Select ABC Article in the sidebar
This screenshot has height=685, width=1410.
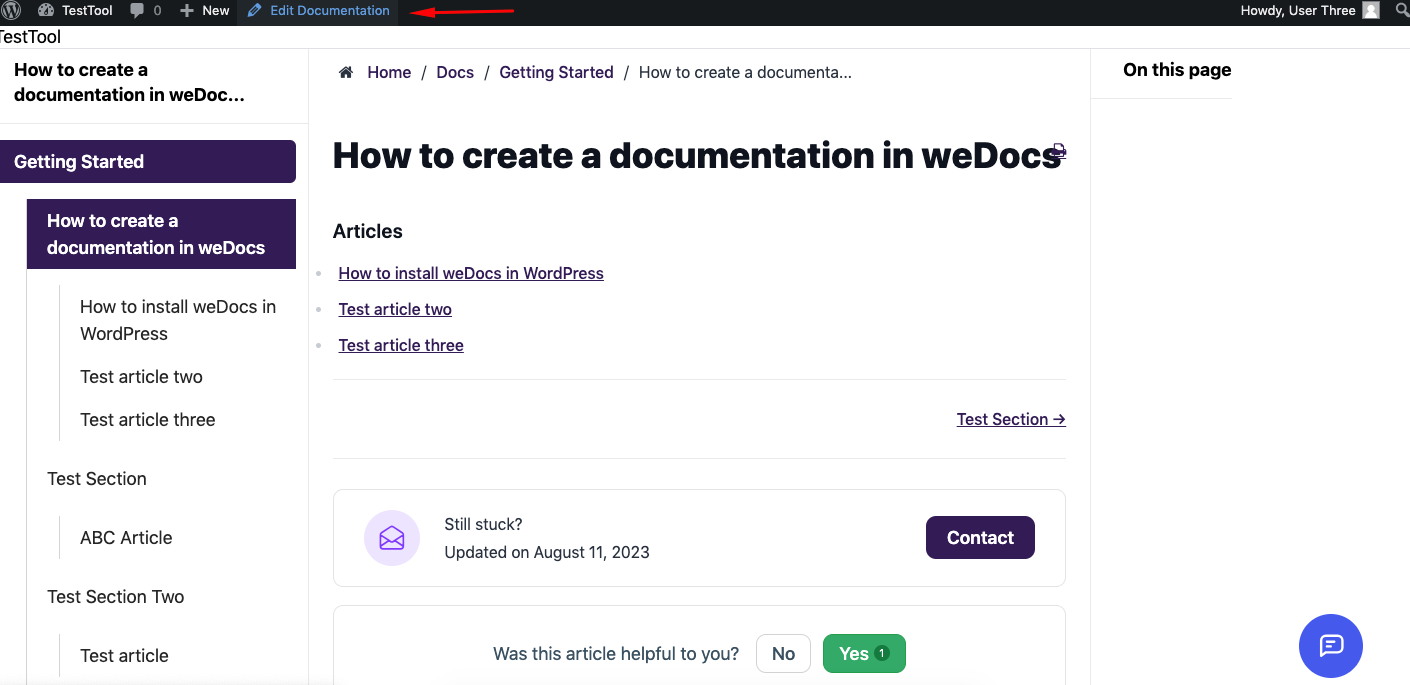126,538
